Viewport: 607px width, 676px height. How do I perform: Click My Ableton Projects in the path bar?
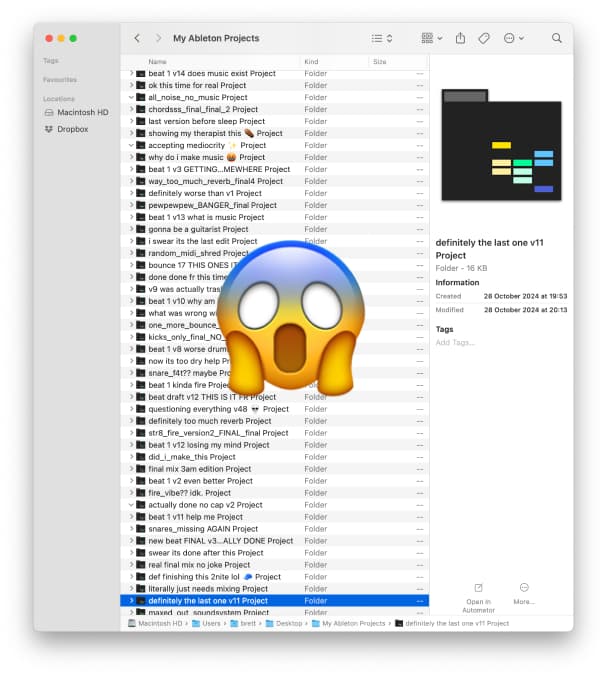point(348,623)
